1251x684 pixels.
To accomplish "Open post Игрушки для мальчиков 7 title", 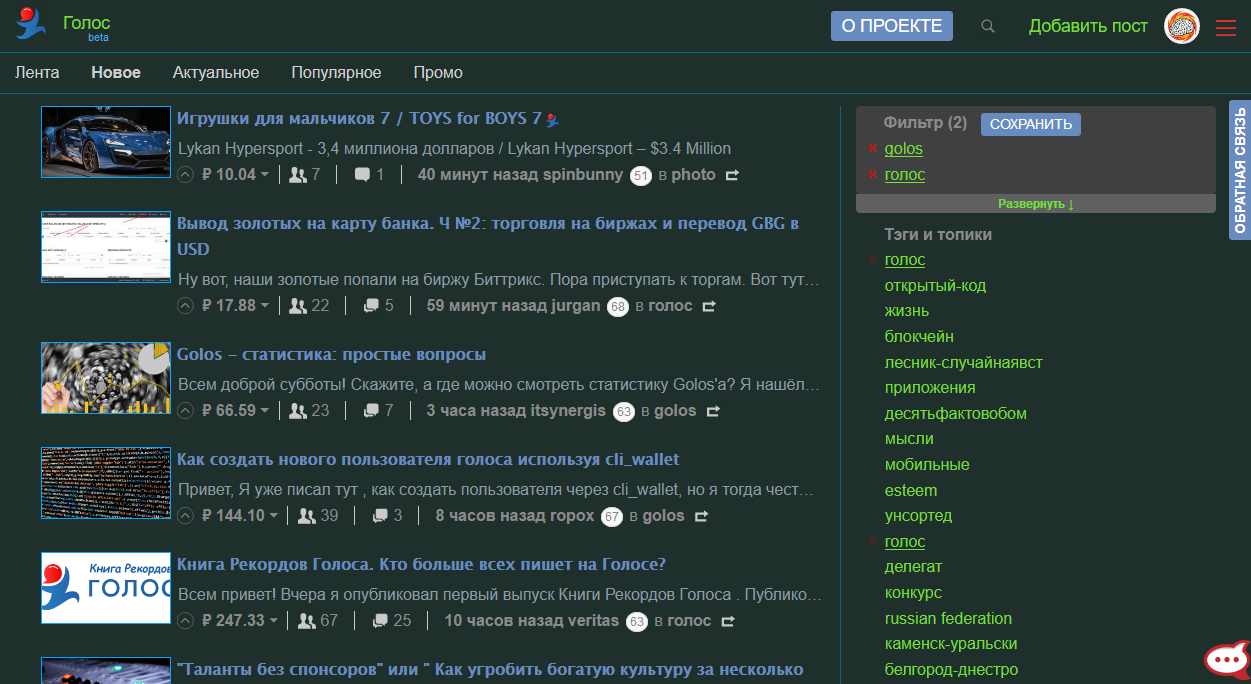I will pos(360,118).
